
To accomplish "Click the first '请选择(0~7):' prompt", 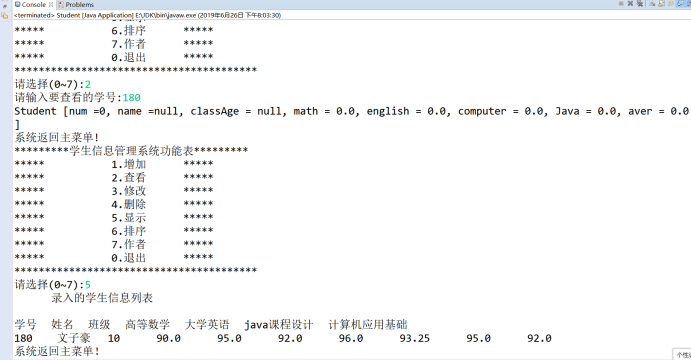I will pos(49,84).
